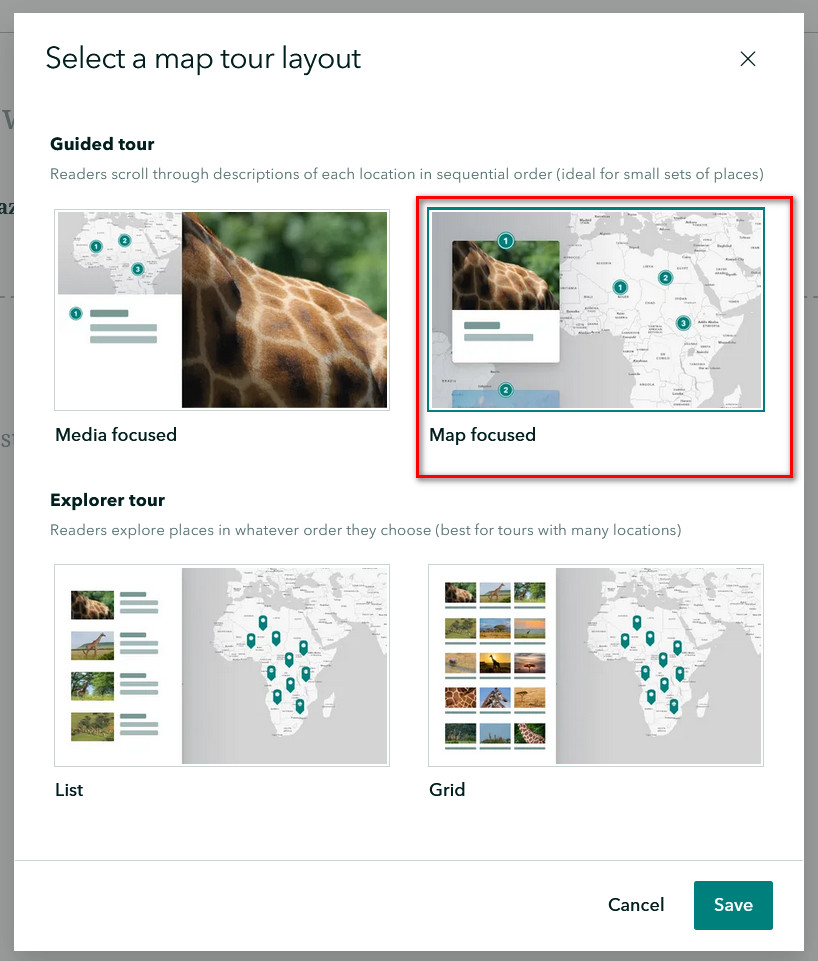This screenshot has width=818, height=961.
Task: Click the Grid layout label
Action: point(447,789)
